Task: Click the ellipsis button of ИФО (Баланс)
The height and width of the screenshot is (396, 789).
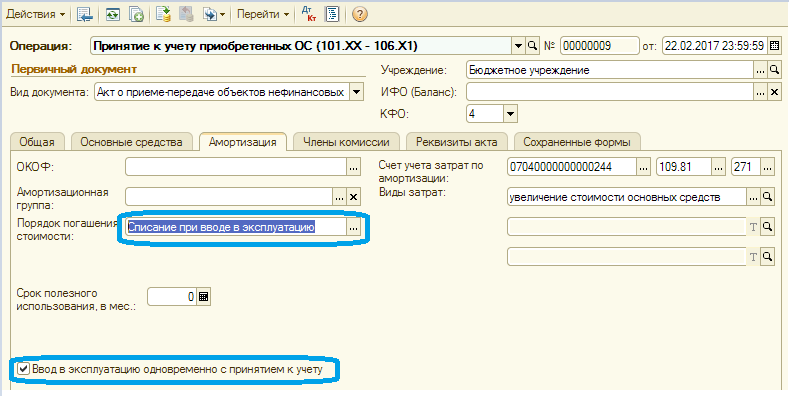Action: [x=760, y=92]
